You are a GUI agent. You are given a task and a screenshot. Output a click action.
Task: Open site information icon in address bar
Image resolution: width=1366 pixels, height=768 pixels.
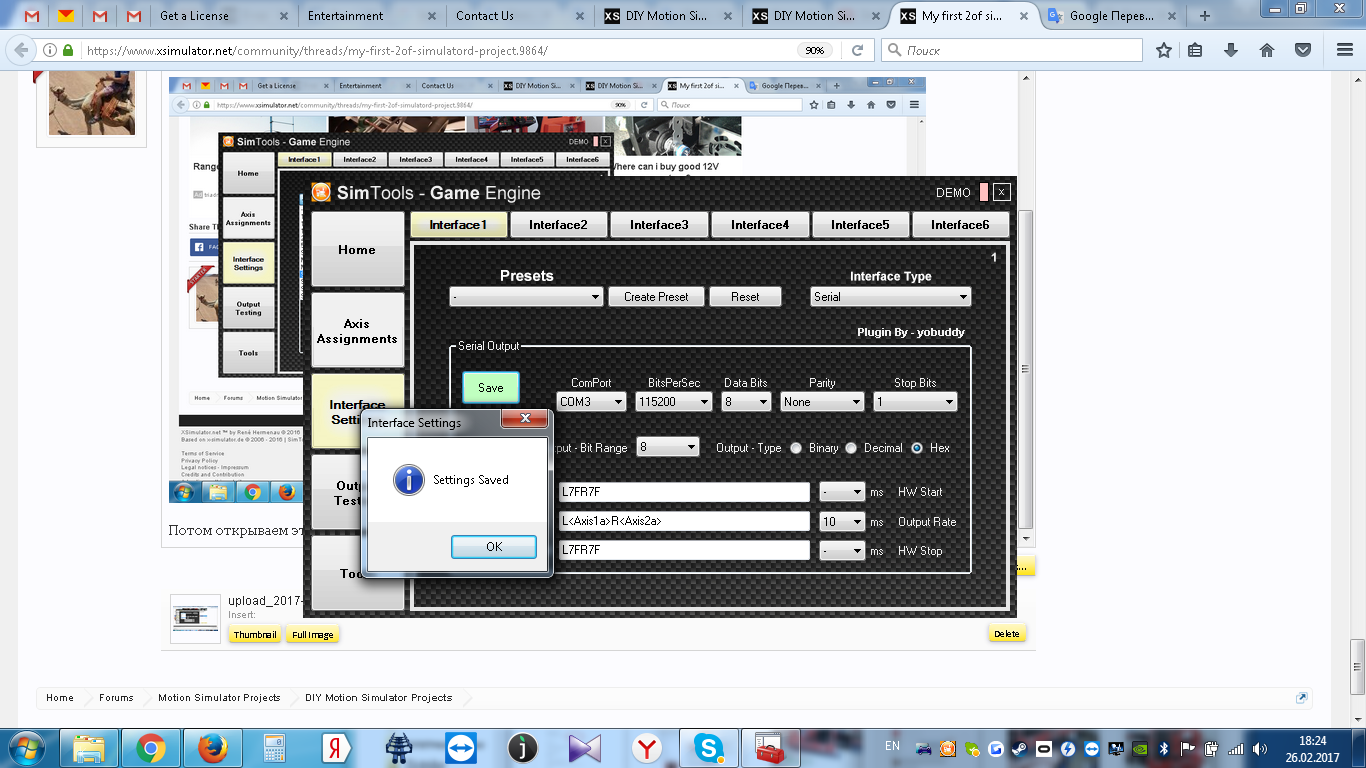tap(50, 51)
